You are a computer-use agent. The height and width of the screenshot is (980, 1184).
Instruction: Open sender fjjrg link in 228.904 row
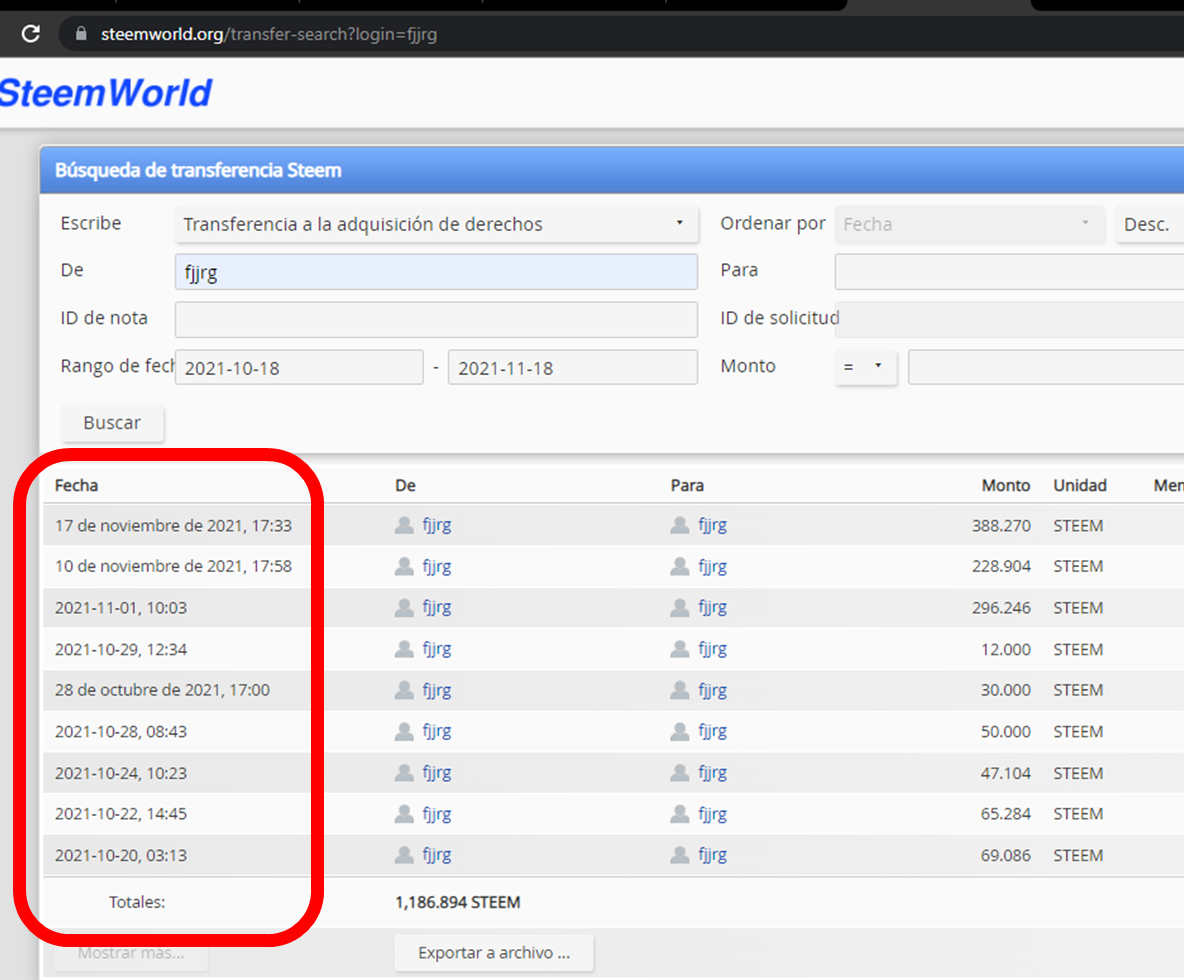pyautogui.click(x=436, y=566)
